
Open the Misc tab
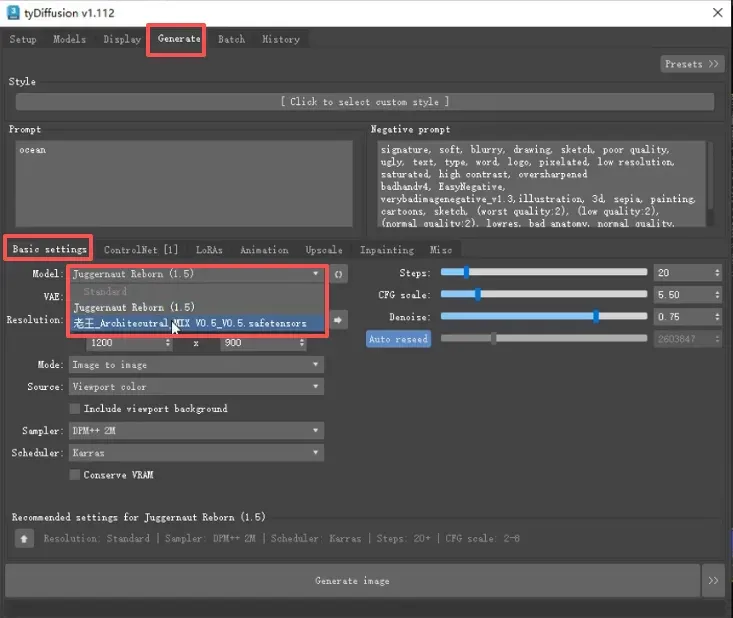[441, 250]
